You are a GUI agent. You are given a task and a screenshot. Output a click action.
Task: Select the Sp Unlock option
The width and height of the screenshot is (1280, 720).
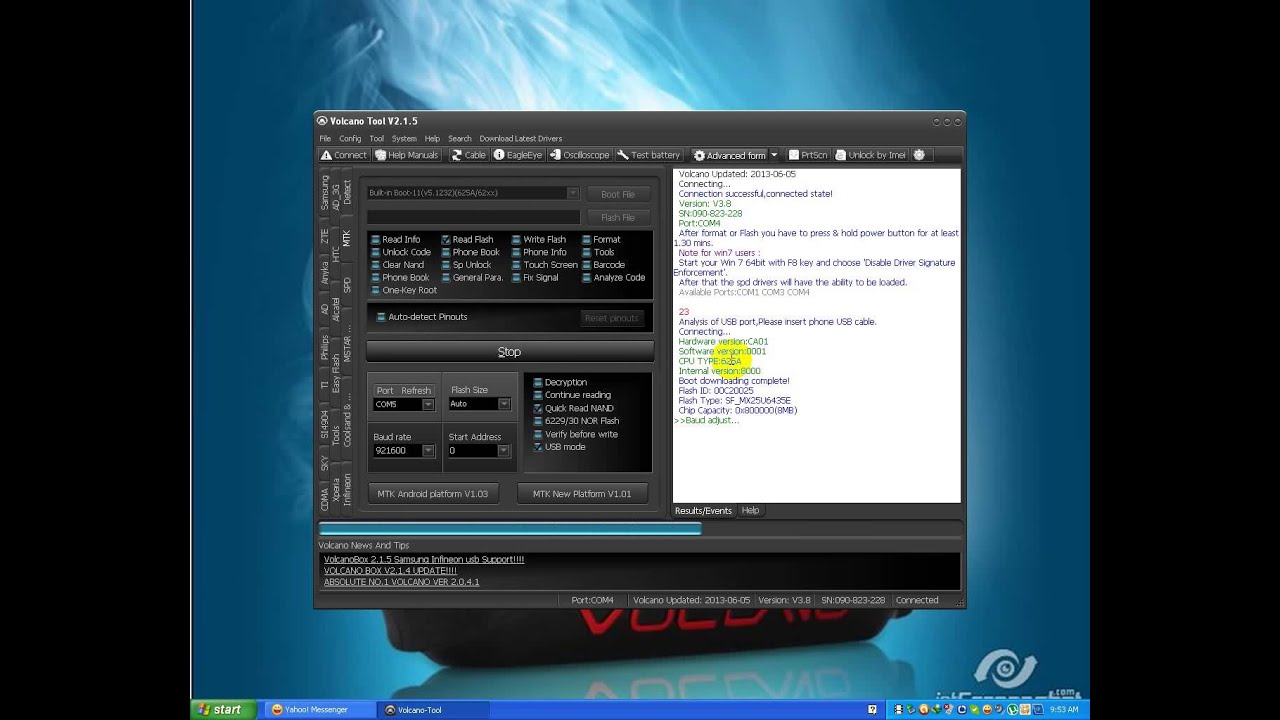466,265
